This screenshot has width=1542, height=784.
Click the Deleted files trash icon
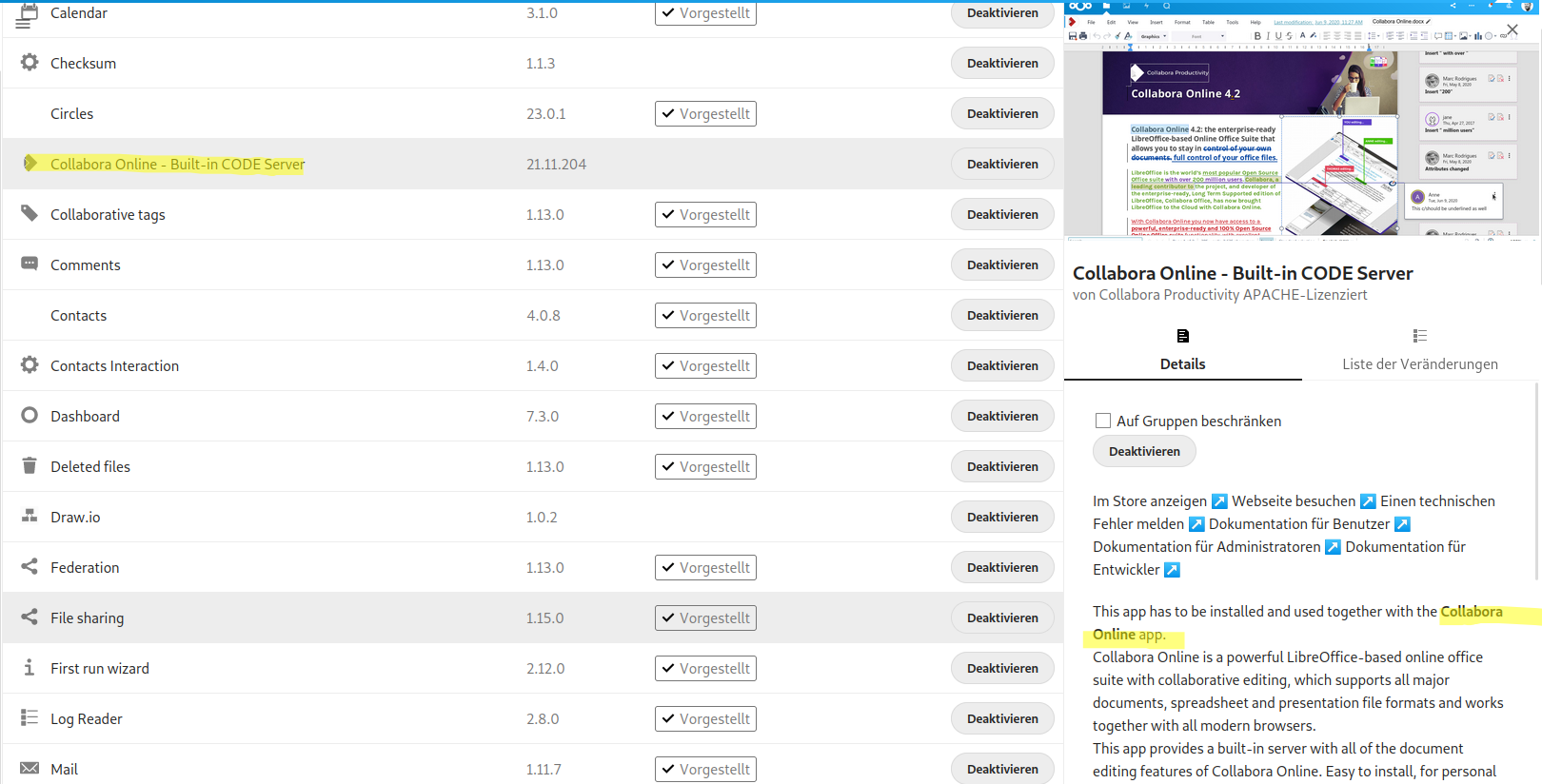coord(30,465)
